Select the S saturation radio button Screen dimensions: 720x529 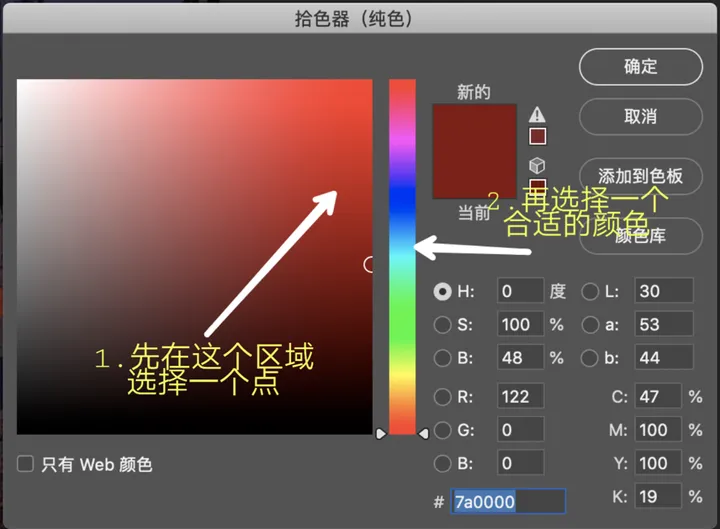443,325
